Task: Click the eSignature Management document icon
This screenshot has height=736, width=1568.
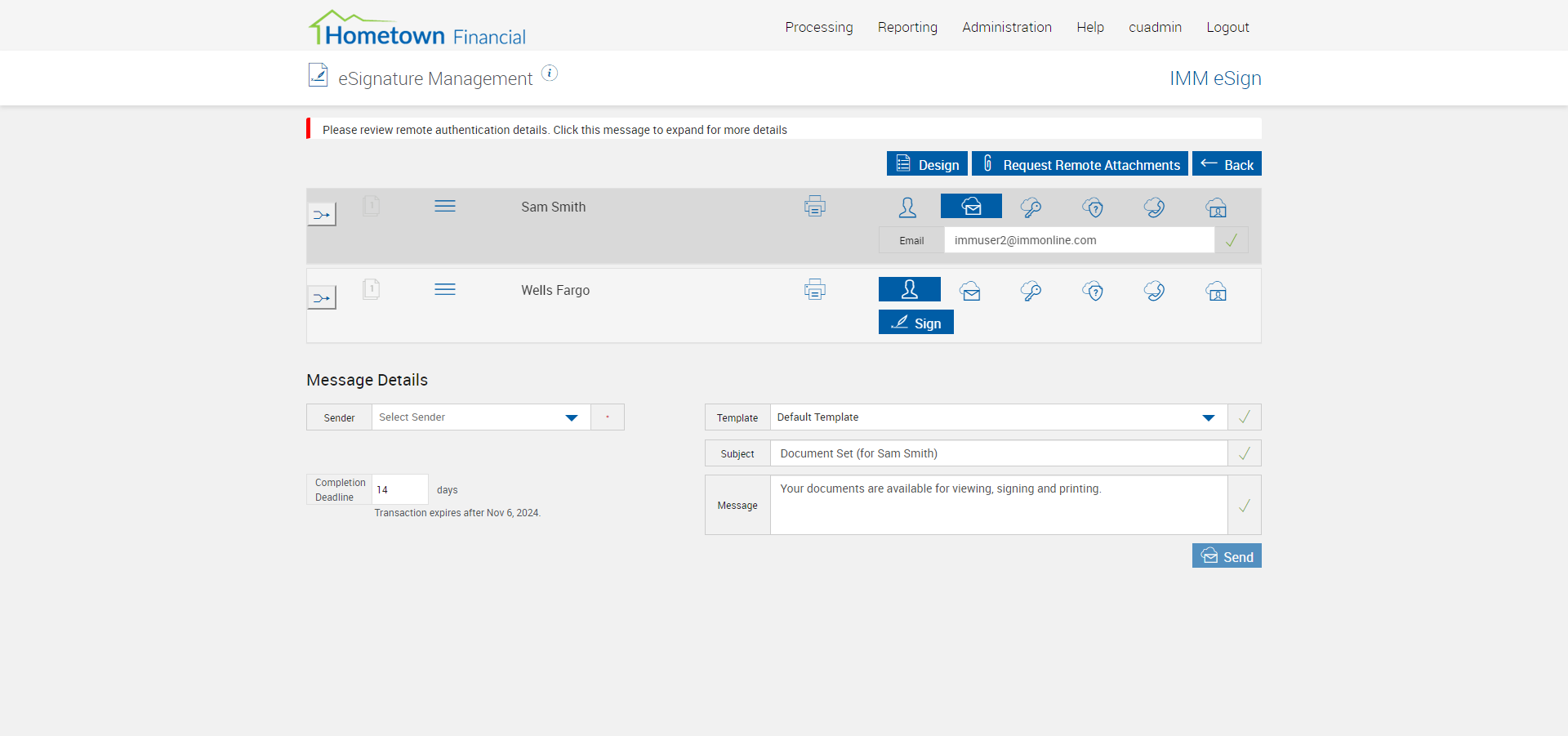Action: 318,75
